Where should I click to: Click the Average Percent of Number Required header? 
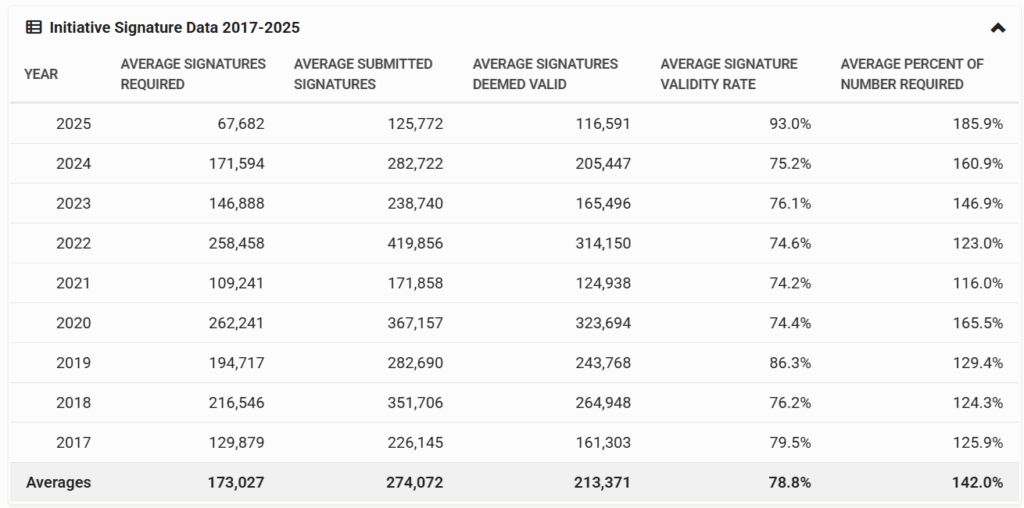(912, 74)
